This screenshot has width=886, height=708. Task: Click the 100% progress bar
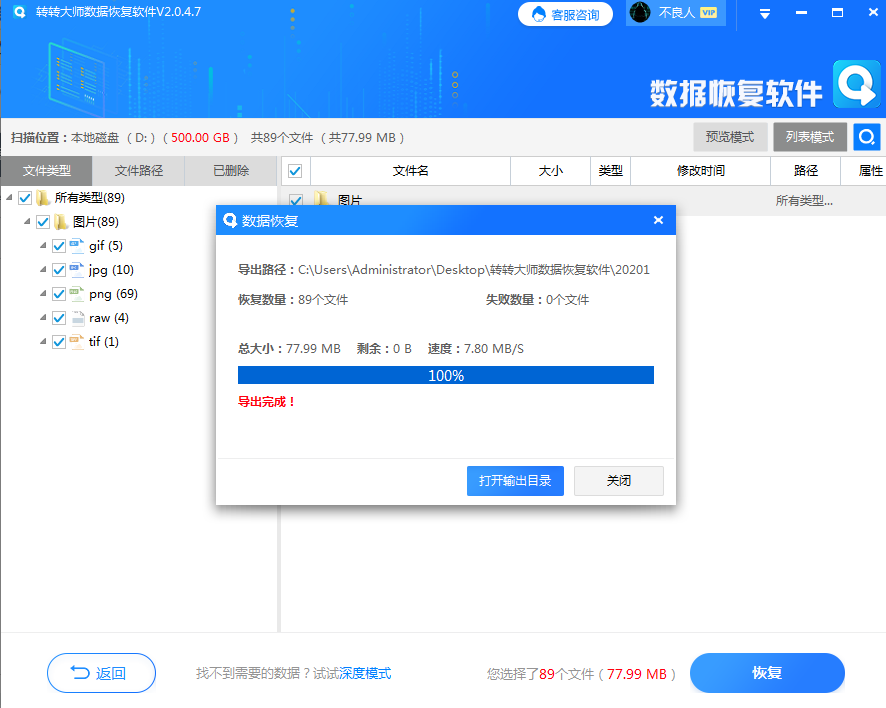[x=445, y=374]
